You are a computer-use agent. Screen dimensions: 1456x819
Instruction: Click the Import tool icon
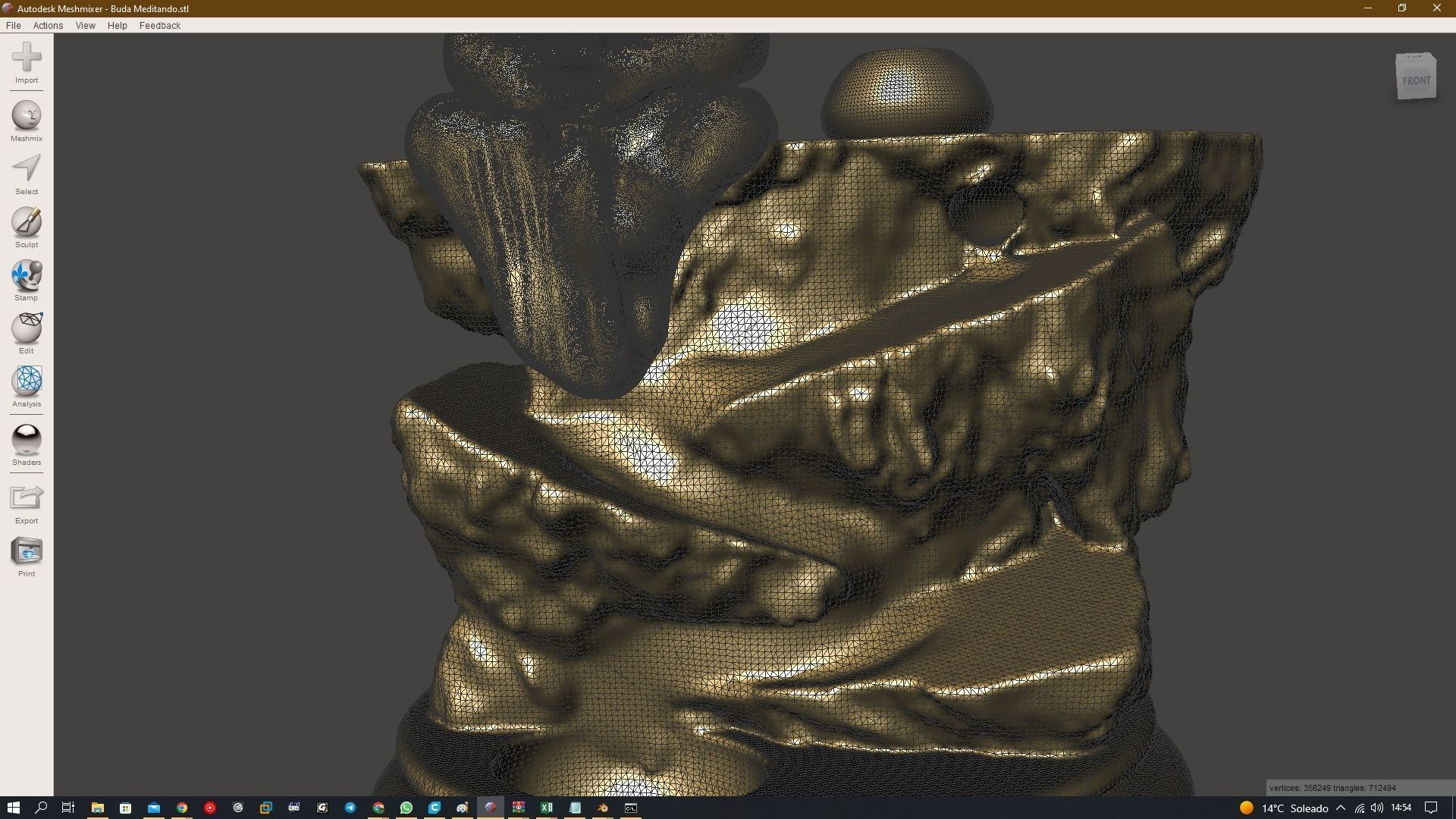click(27, 57)
